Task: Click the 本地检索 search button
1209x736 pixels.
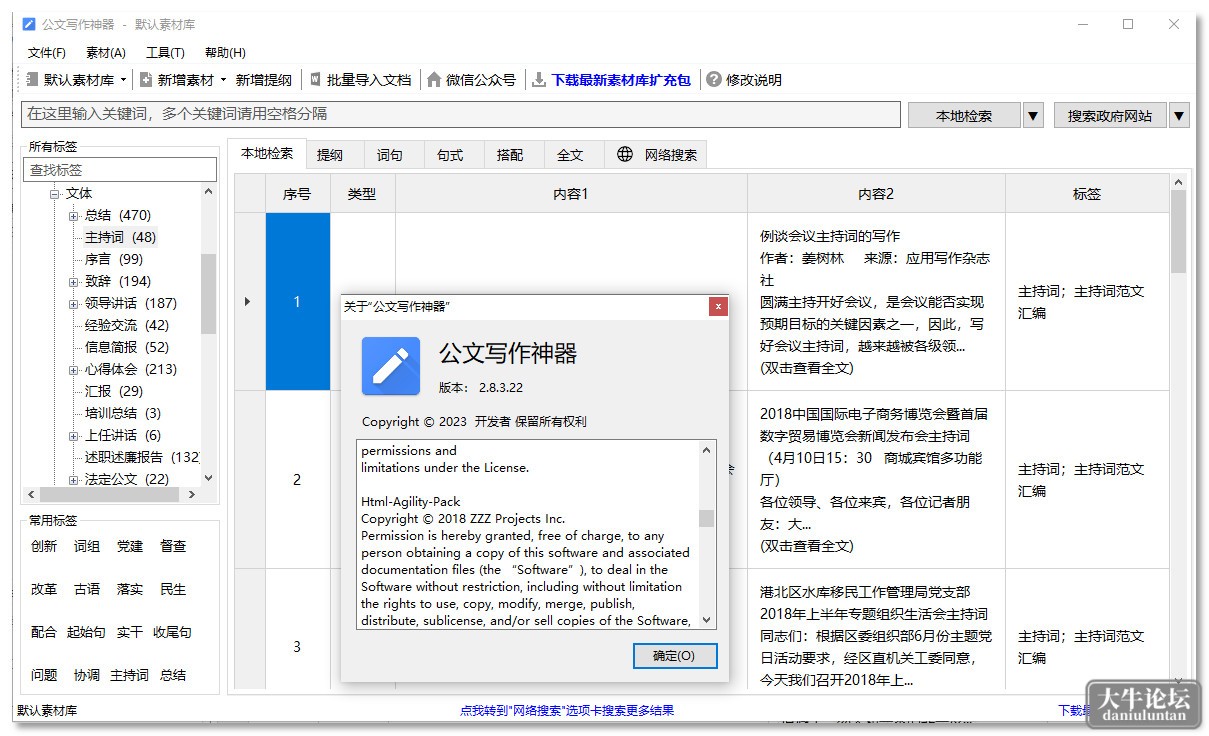Action: pos(964,116)
